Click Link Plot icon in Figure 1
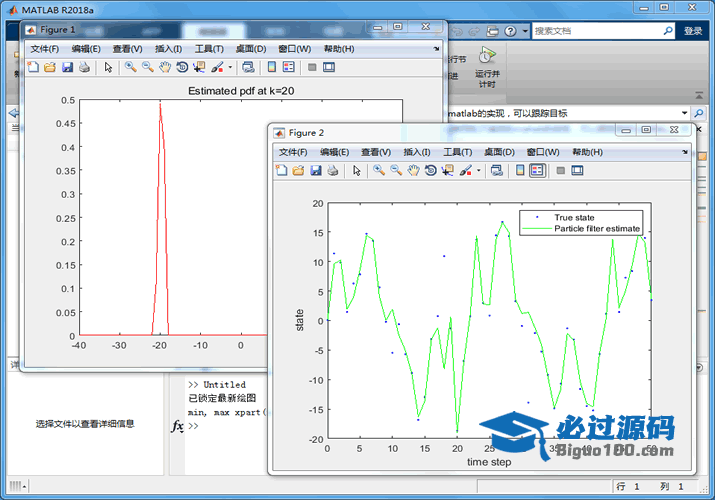Screen dimensions: 715x500 pyautogui.click(x=248, y=67)
